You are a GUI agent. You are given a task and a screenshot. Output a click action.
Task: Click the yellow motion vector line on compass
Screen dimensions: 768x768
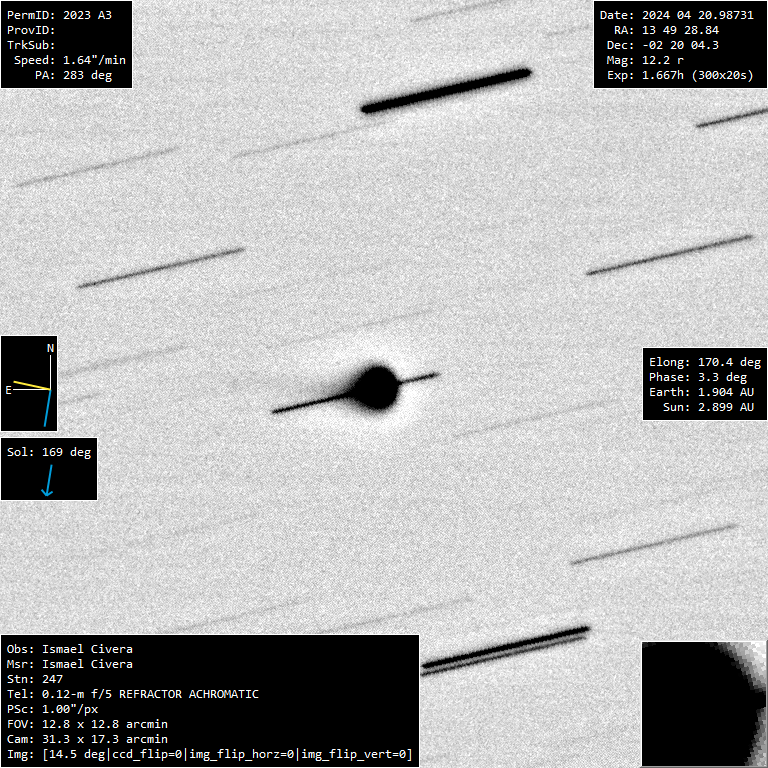(32, 385)
